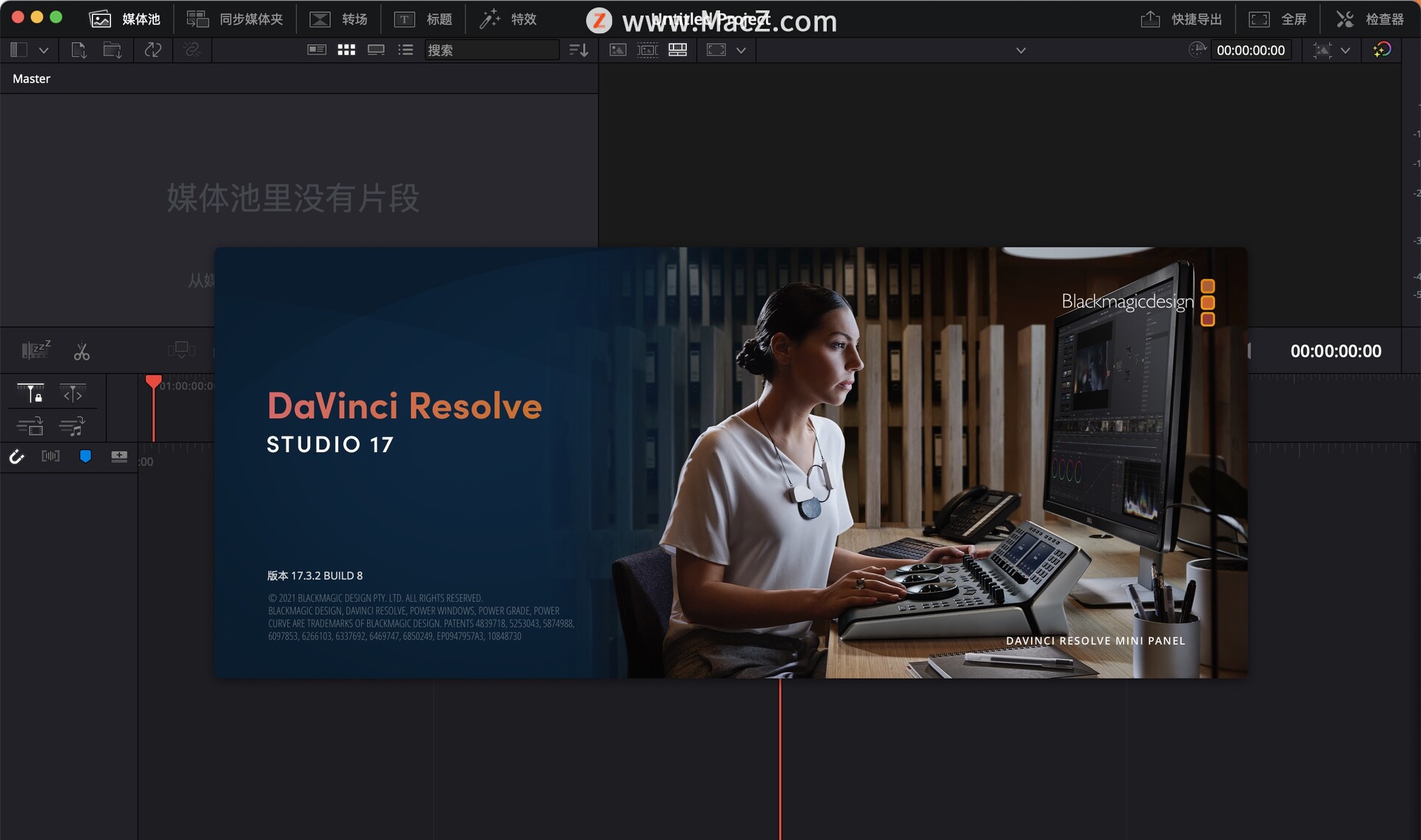Screen dimensions: 1421x840
Task: Click the audio-only track edit icon
Action: tap(73, 426)
